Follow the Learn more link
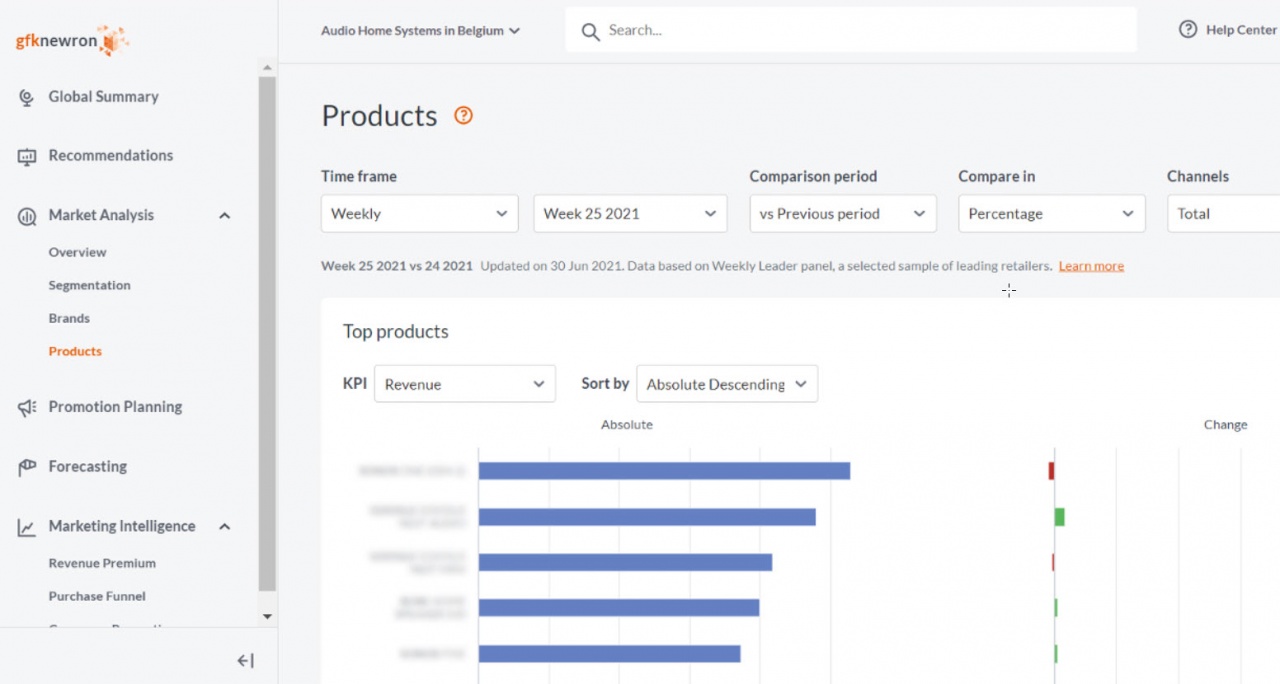Viewport: 1280px width, 684px height. coord(1091,266)
